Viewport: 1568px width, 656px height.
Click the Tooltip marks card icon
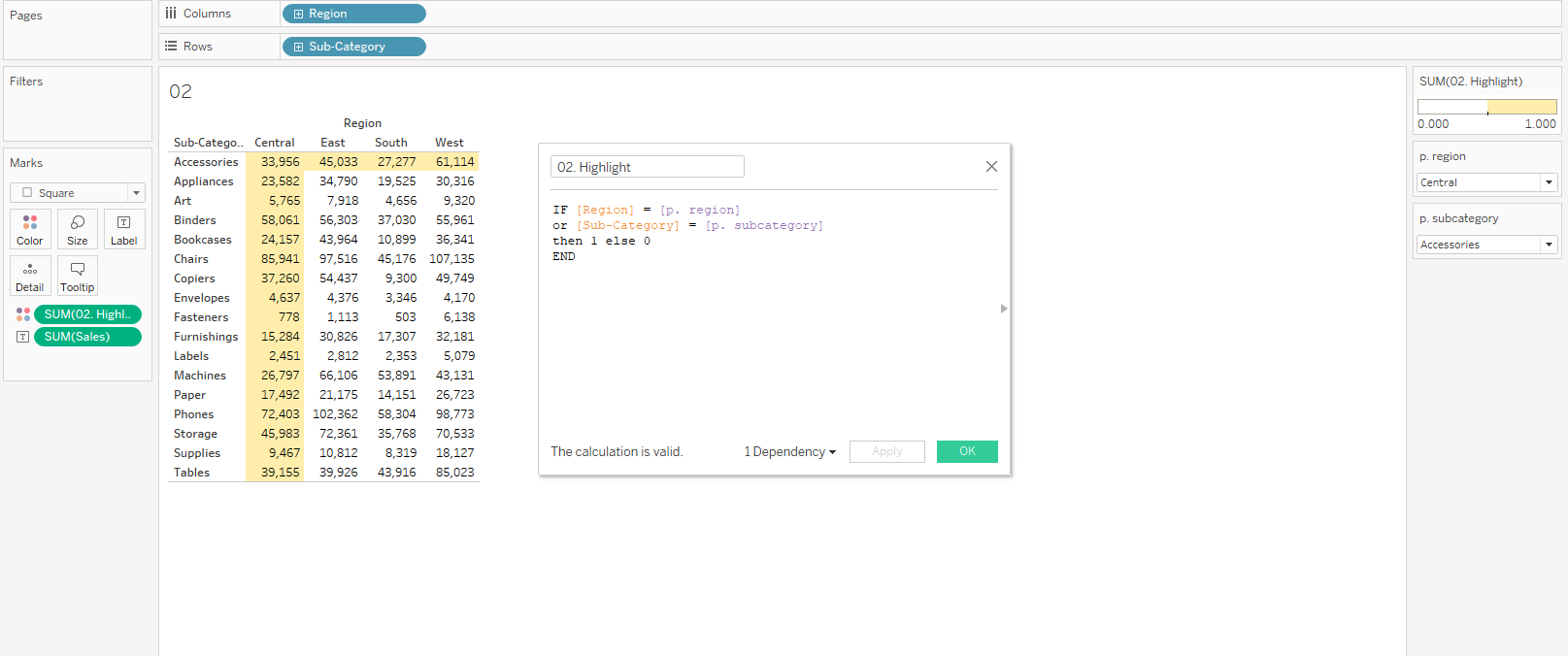78,276
